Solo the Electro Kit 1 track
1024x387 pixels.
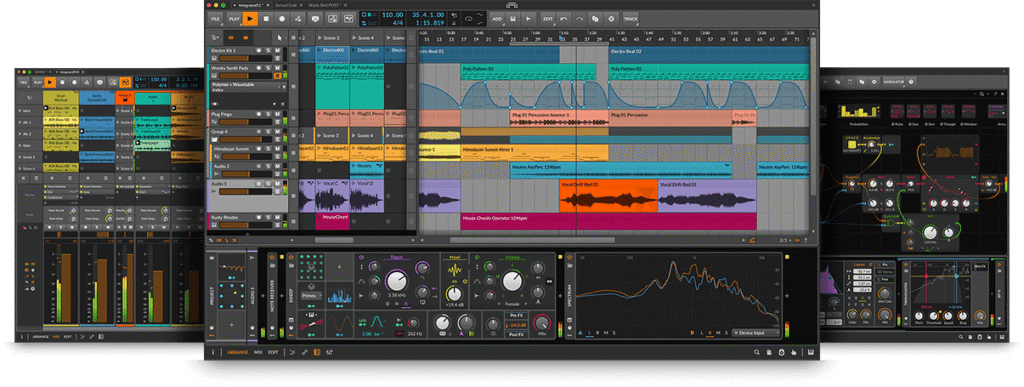pyautogui.click(x=268, y=51)
